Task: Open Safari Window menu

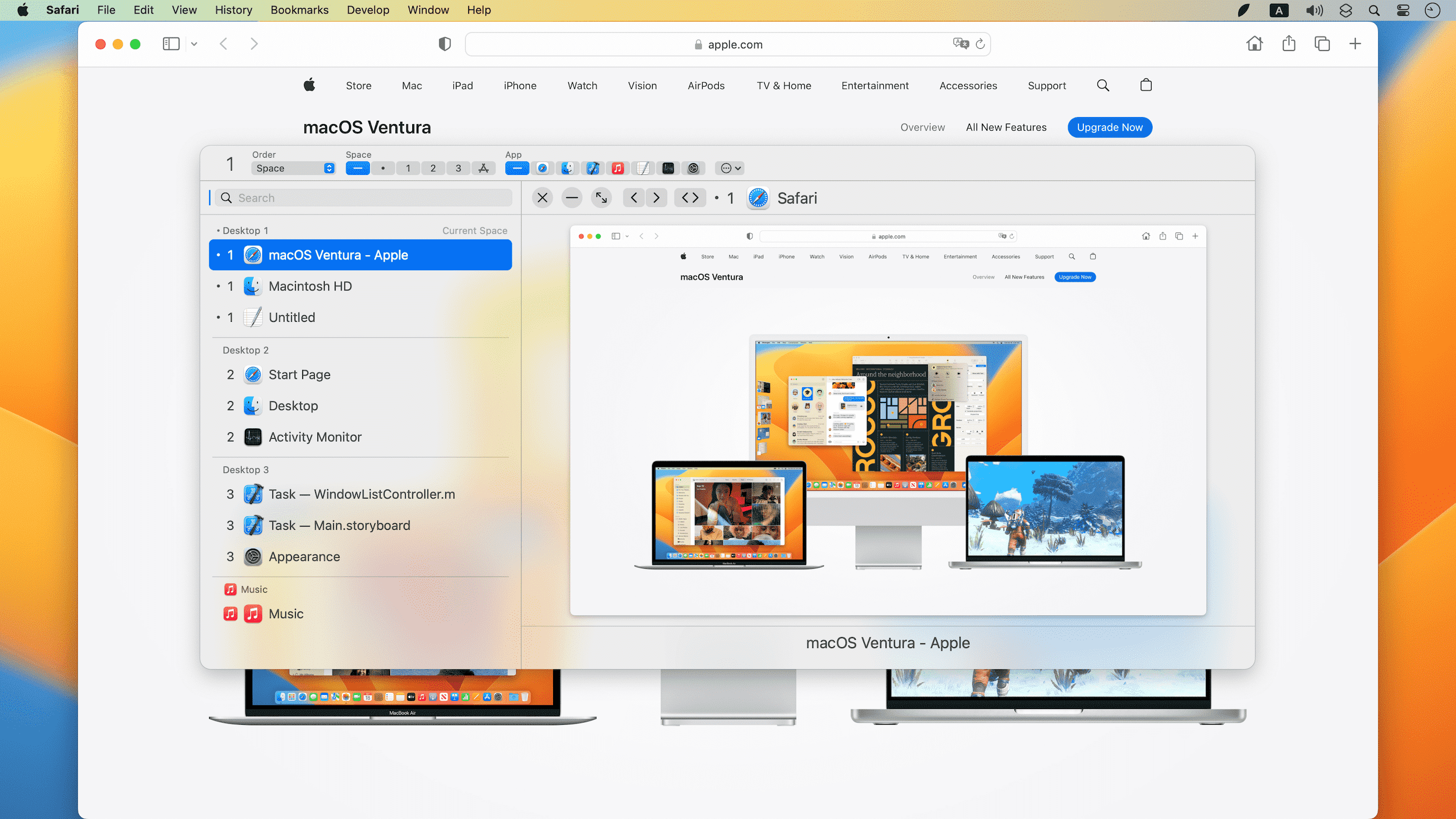Action: [428, 10]
